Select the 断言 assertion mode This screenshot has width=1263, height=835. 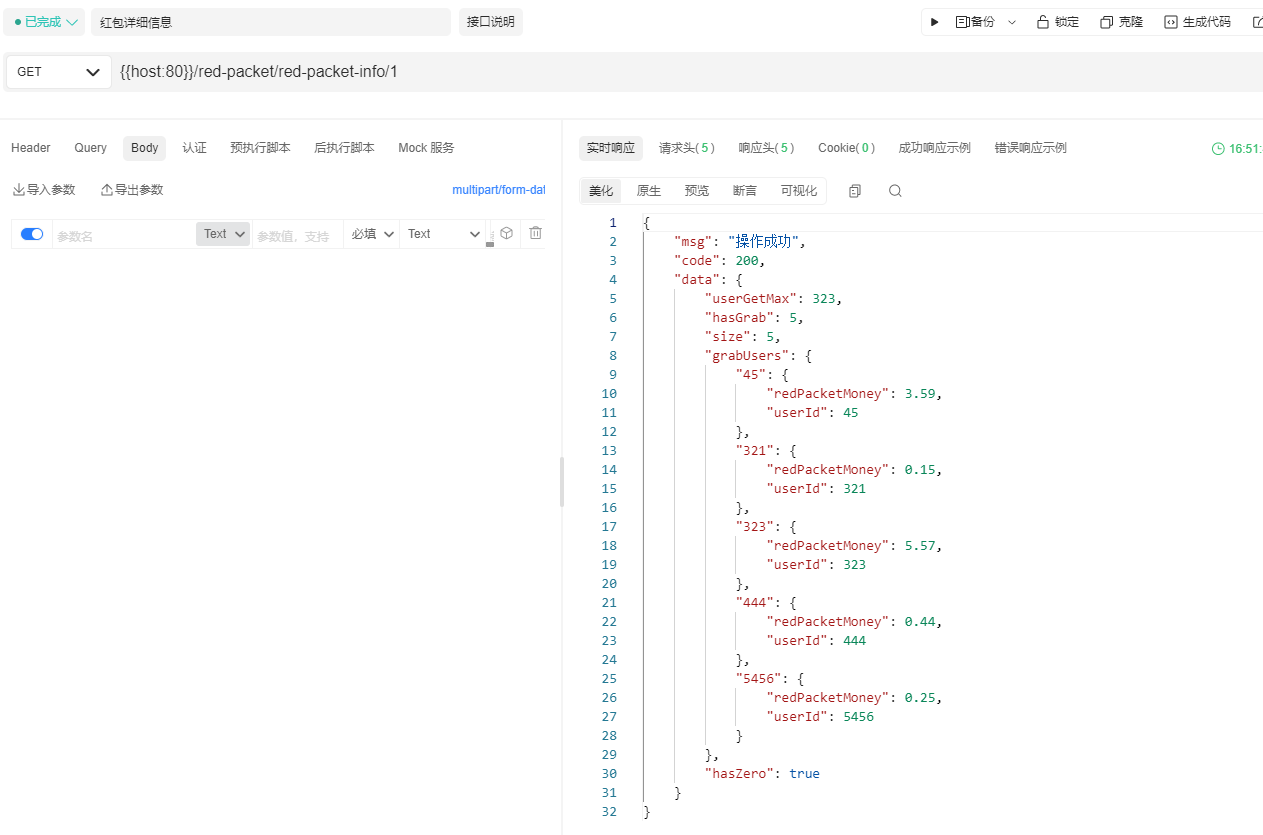[x=745, y=191]
